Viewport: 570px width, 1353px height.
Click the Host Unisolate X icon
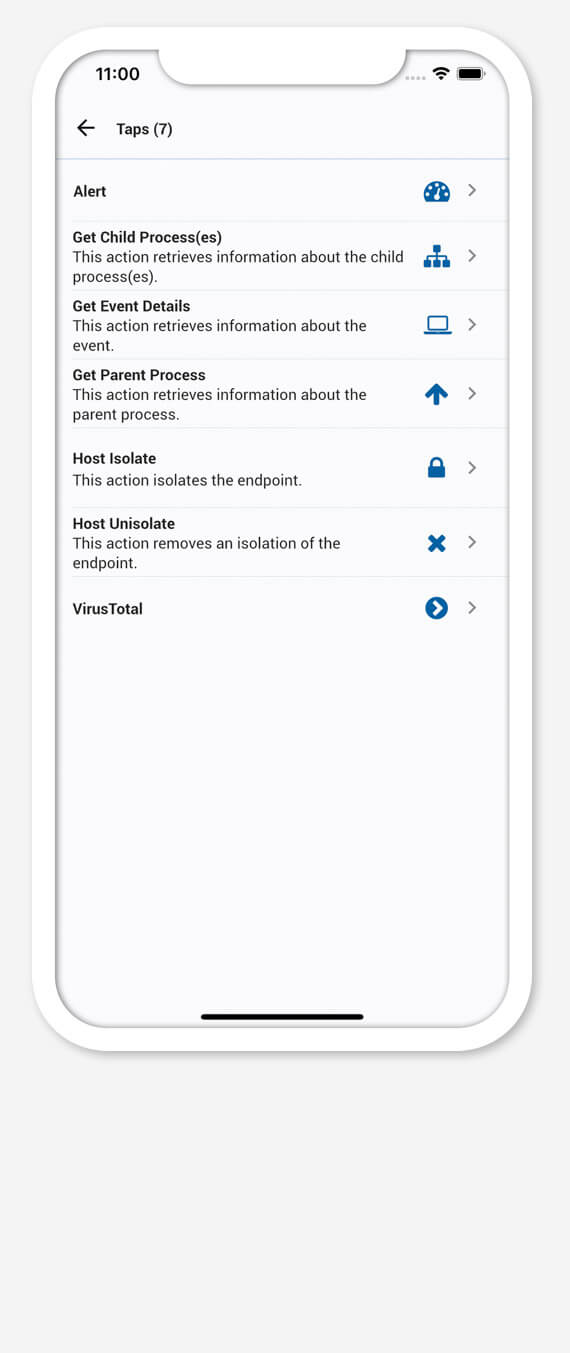(437, 543)
